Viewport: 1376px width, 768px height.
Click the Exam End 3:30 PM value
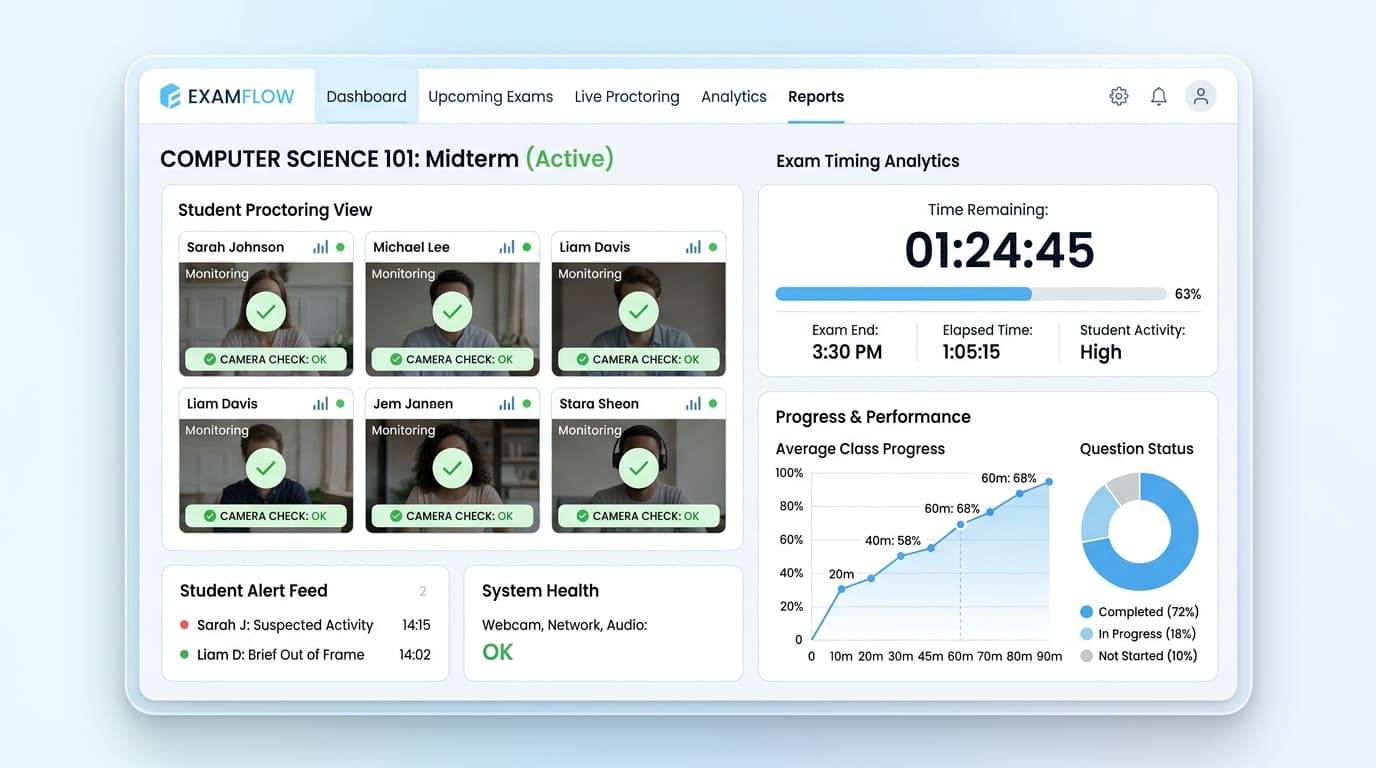click(x=847, y=352)
